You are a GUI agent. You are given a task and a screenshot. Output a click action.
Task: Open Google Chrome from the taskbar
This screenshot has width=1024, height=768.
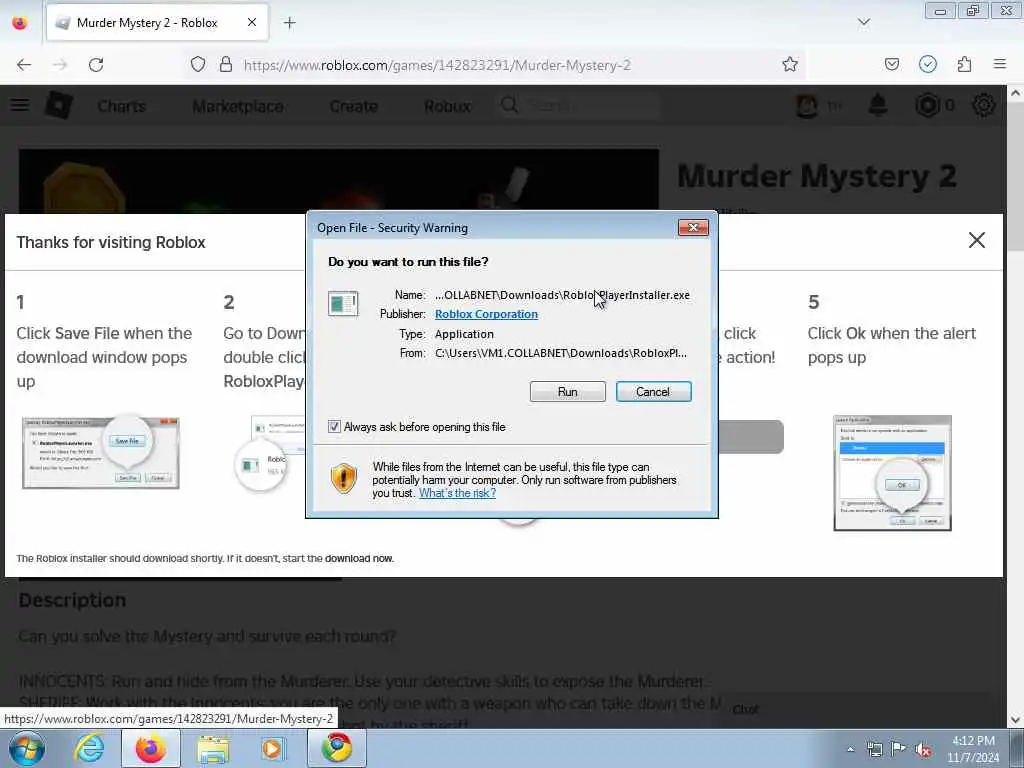(x=336, y=748)
